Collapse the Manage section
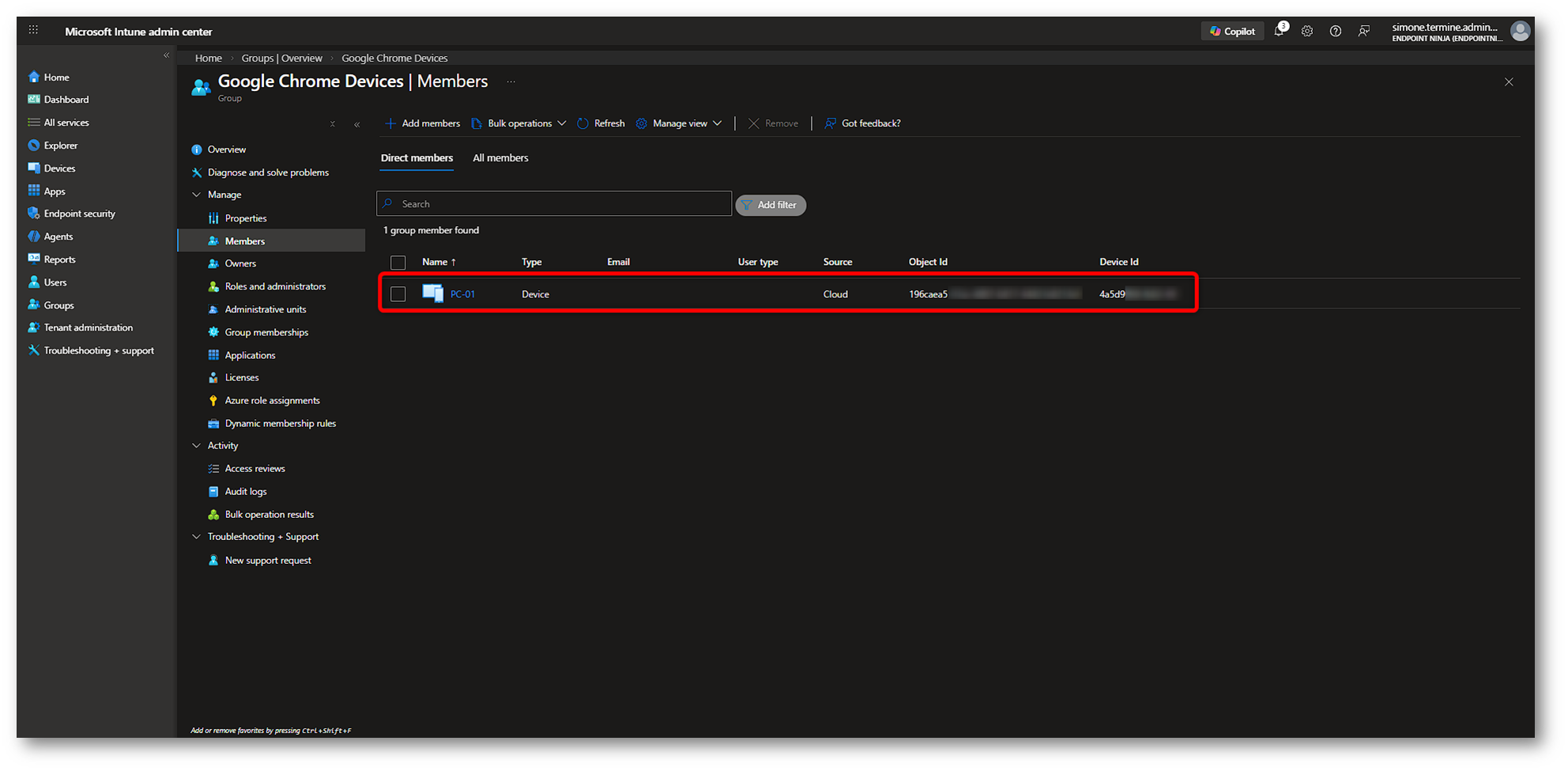Image resolution: width=1568 pixels, height=771 pixels. coord(196,195)
